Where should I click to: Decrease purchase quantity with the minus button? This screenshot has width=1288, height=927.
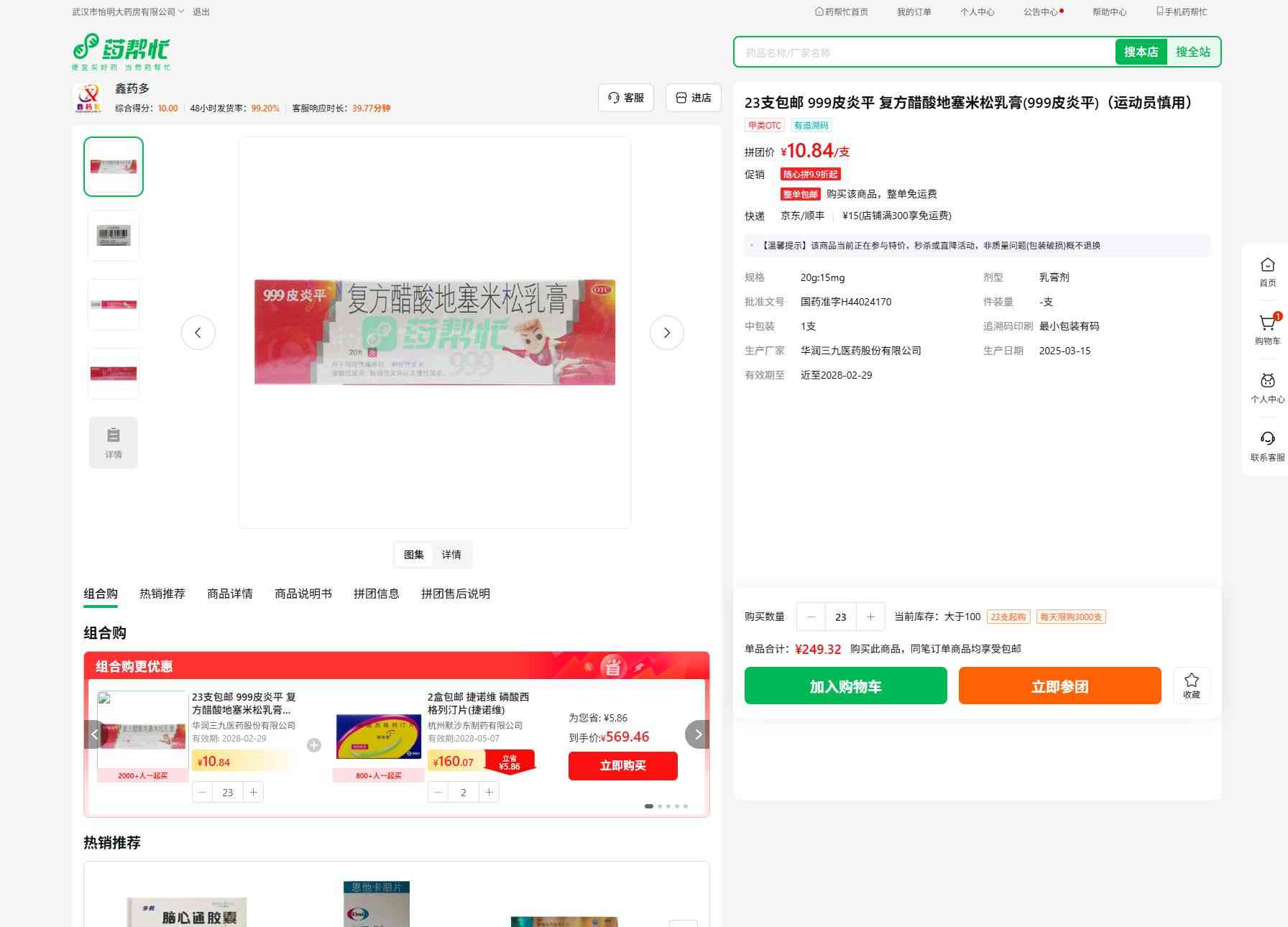[811, 617]
